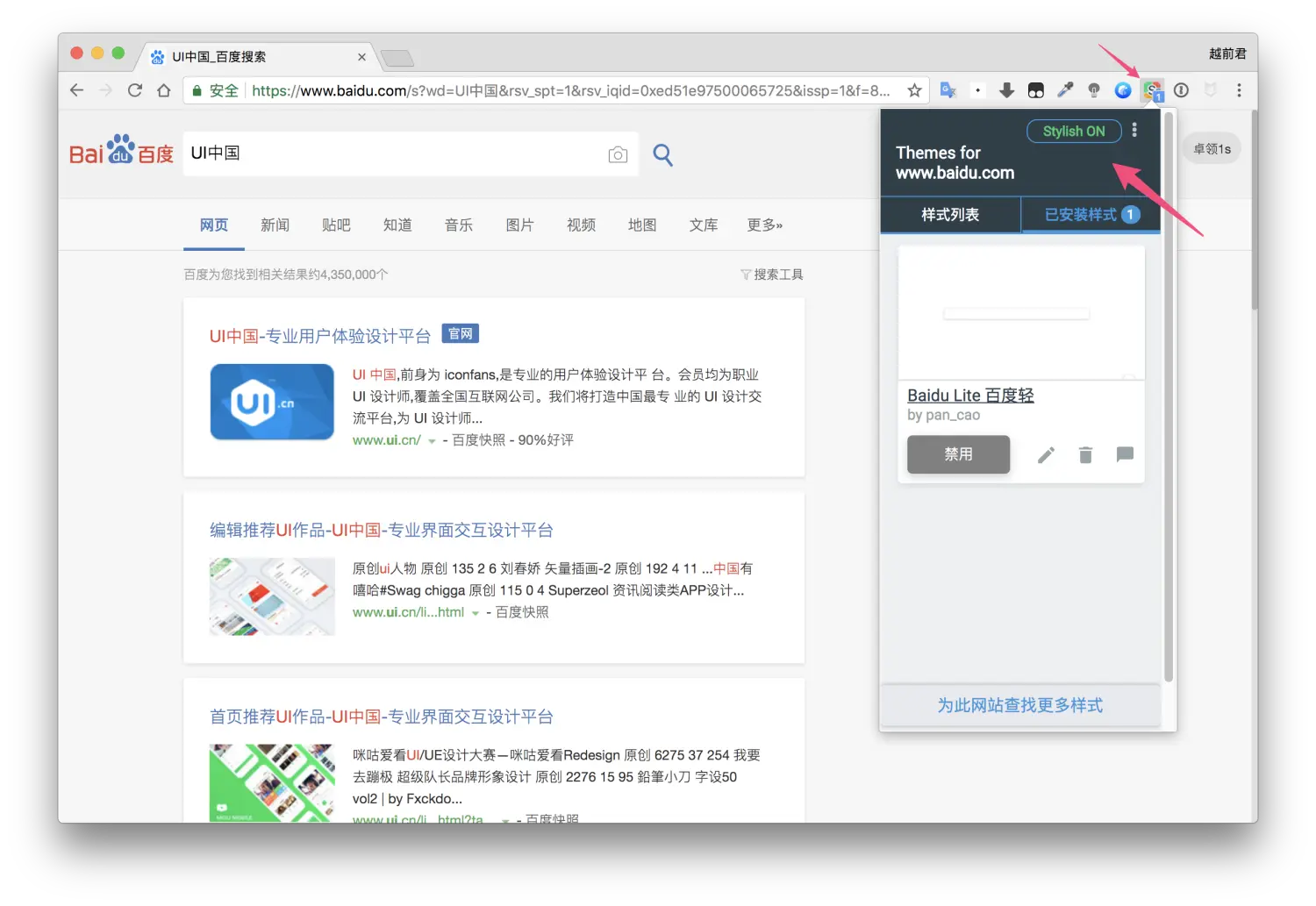
Task: Select the 新闻 search tab
Action: pyautogui.click(x=275, y=225)
